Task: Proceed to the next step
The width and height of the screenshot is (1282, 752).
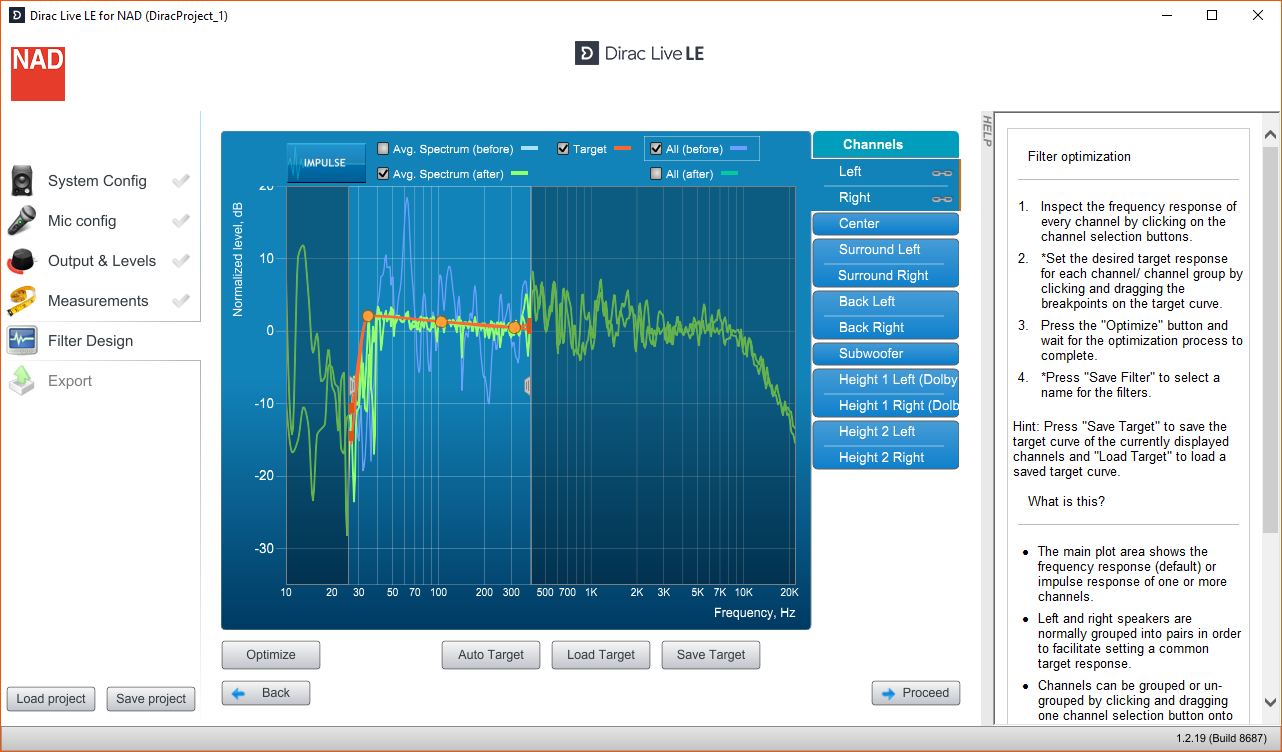Action: (916, 693)
